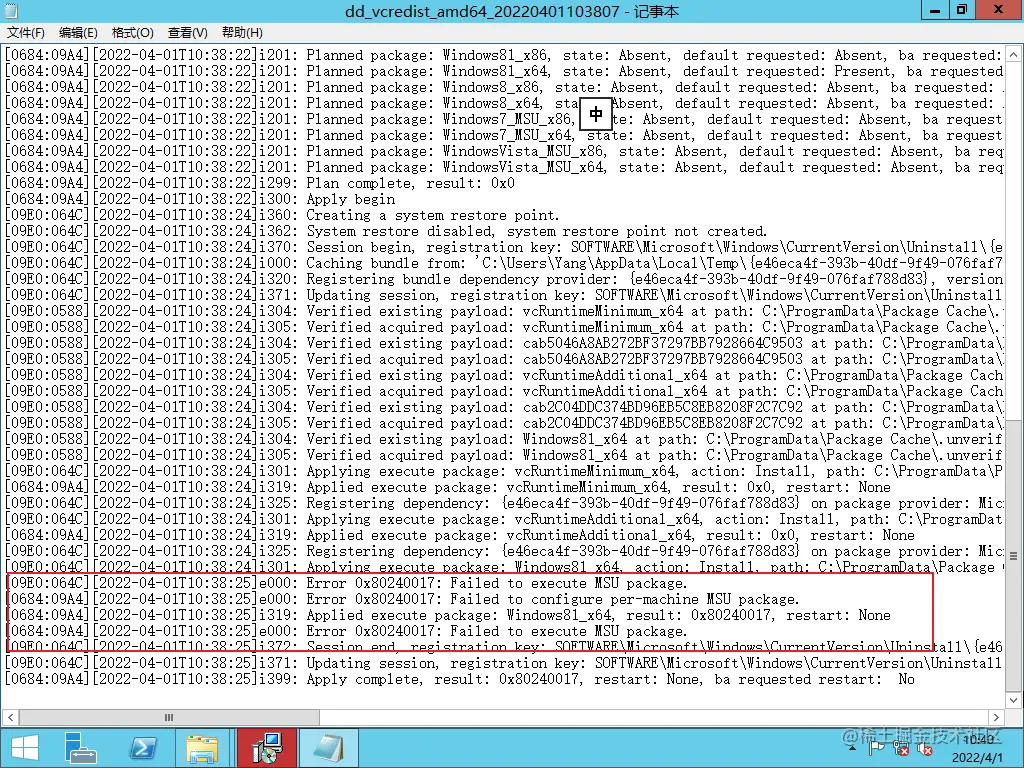Viewport: 1024px width, 768px height.
Task: Open Server Manager from the taskbar
Action: tap(81, 748)
